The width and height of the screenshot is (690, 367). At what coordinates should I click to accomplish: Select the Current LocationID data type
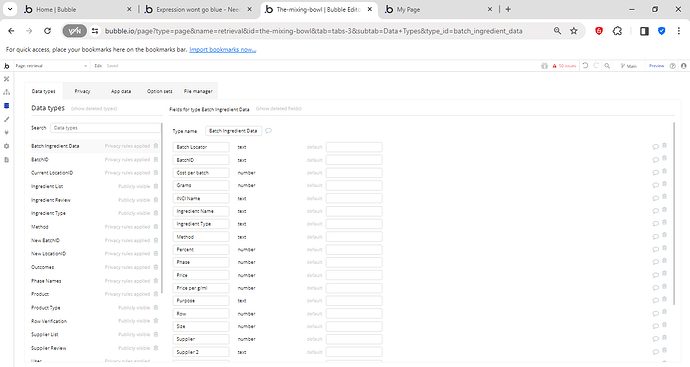click(x=52, y=173)
